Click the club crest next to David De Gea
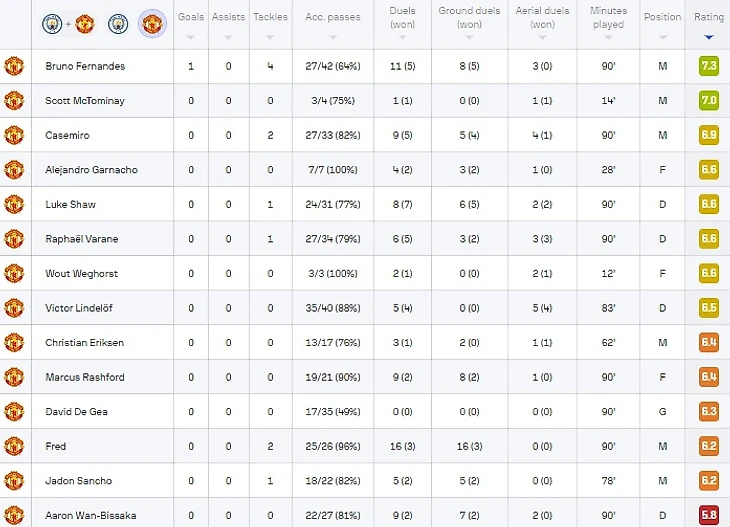The height and width of the screenshot is (527, 730). pyautogui.click(x=14, y=411)
